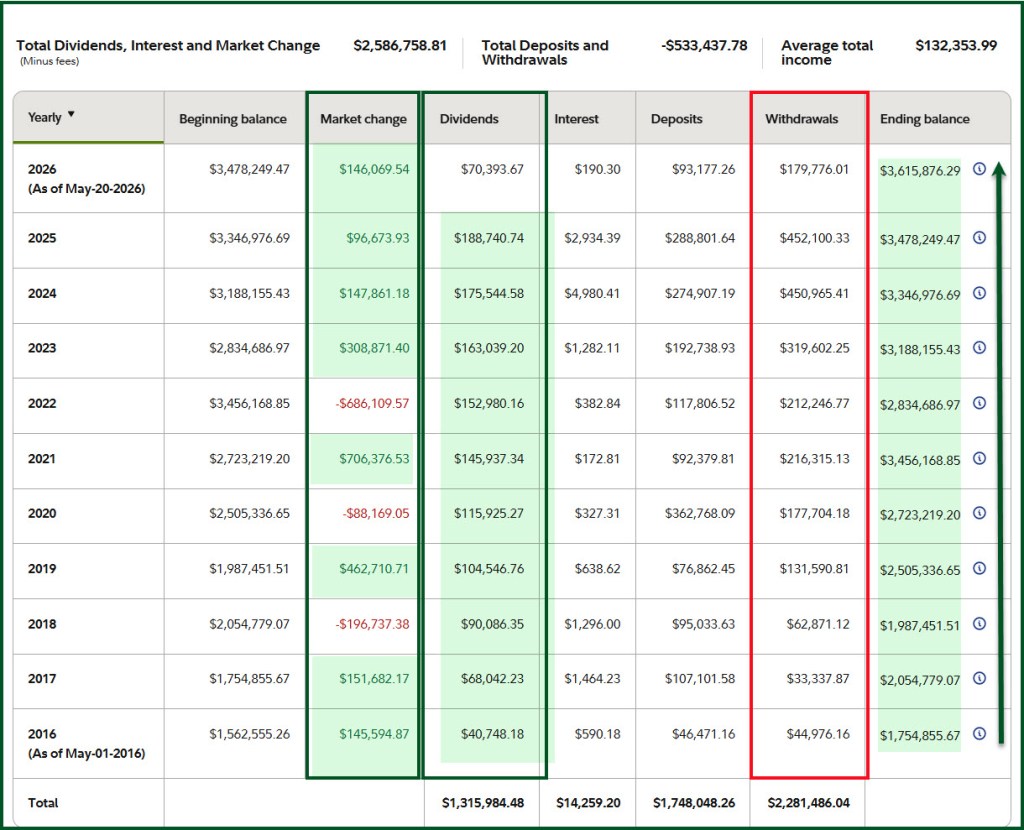
Task: Open info icon for 2020 ending balance
Action: point(979,513)
